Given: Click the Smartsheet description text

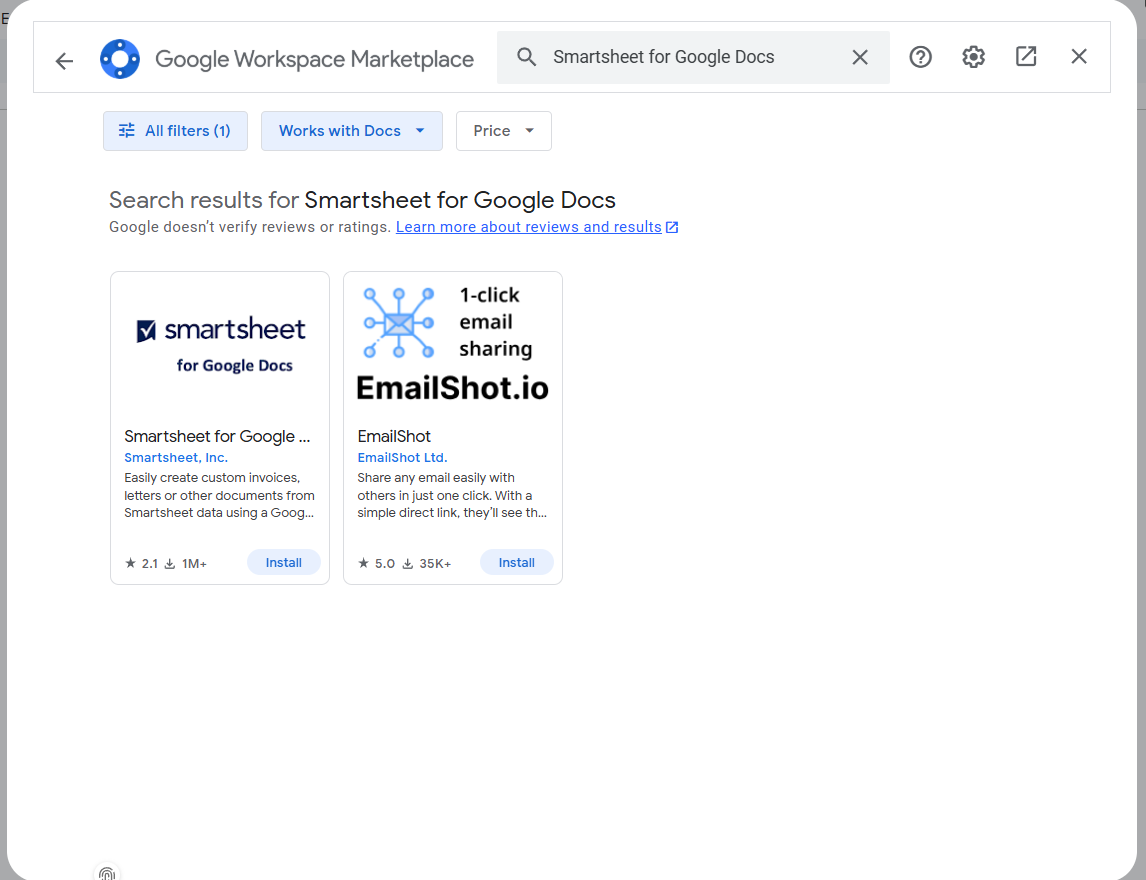Looking at the screenshot, I should pos(219,496).
